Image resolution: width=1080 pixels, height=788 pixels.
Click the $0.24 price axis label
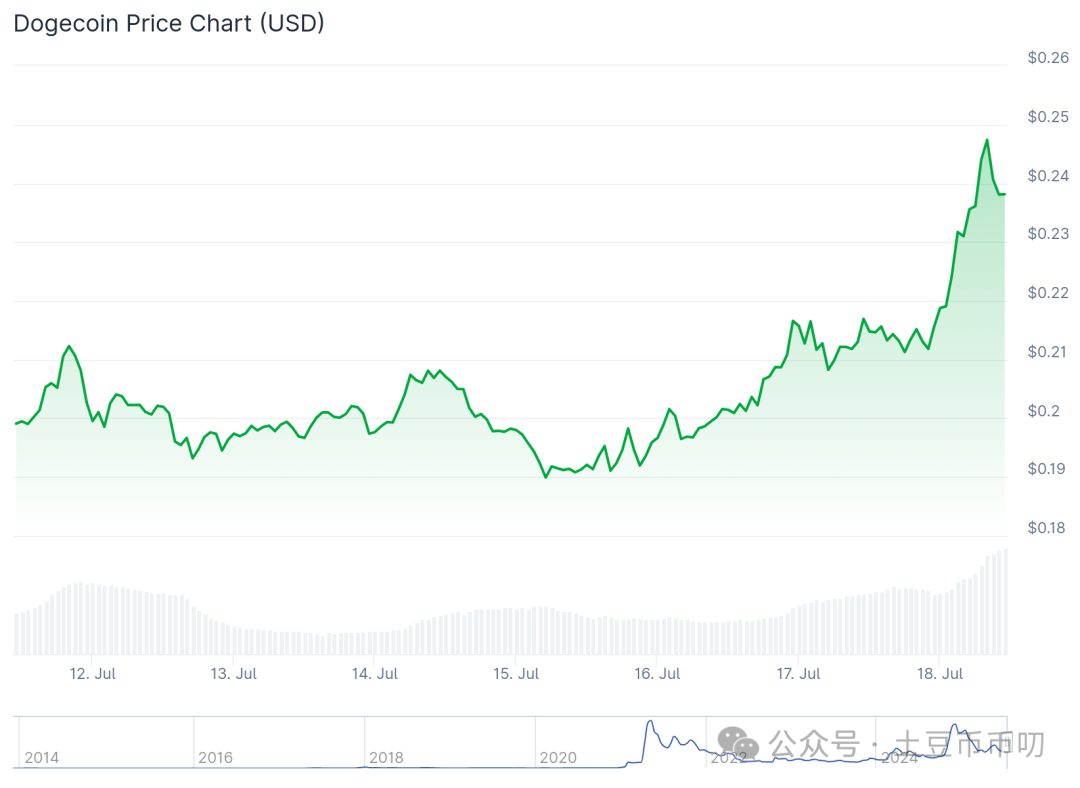1048,176
